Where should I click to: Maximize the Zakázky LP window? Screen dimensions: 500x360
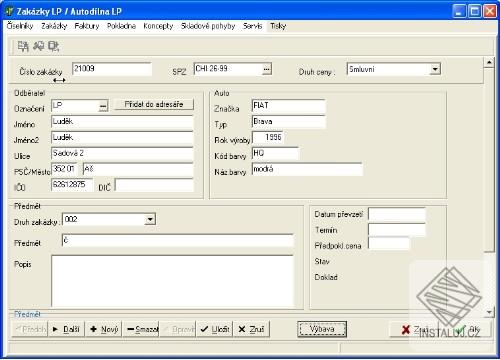[475, 11]
